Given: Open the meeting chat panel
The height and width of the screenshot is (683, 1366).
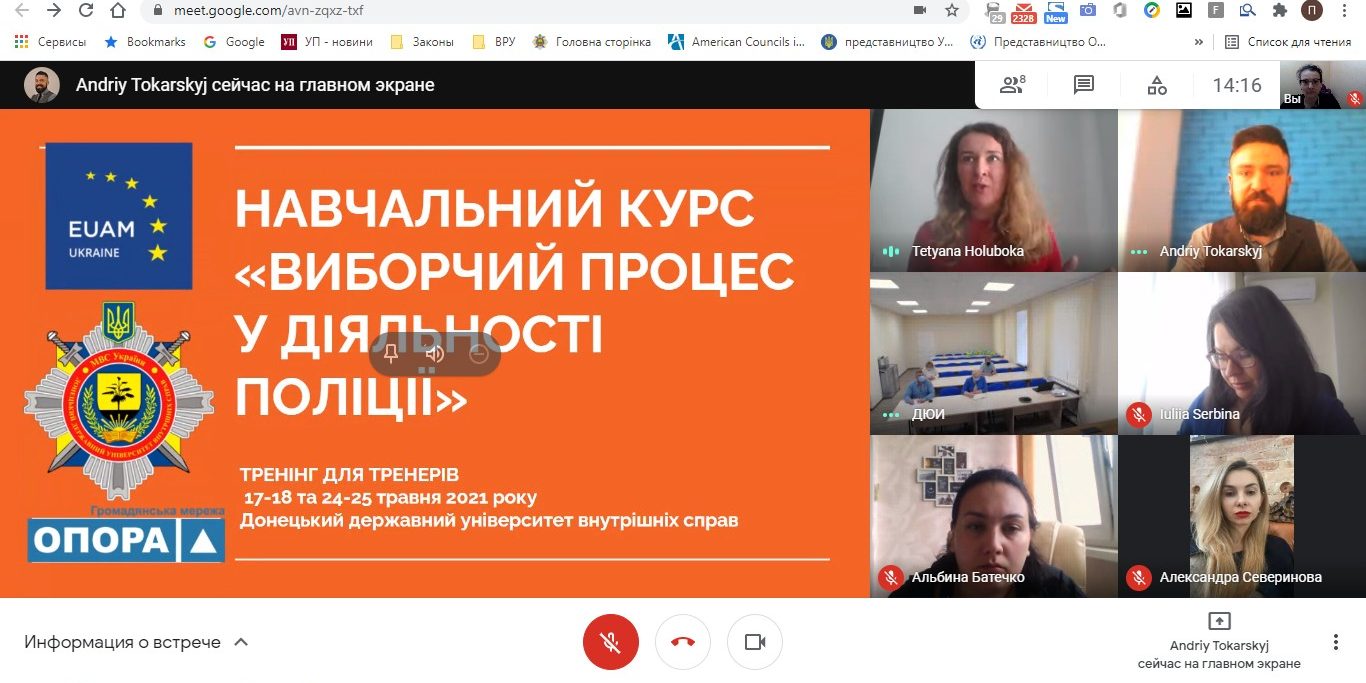Looking at the screenshot, I should [x=1084, y=85].
